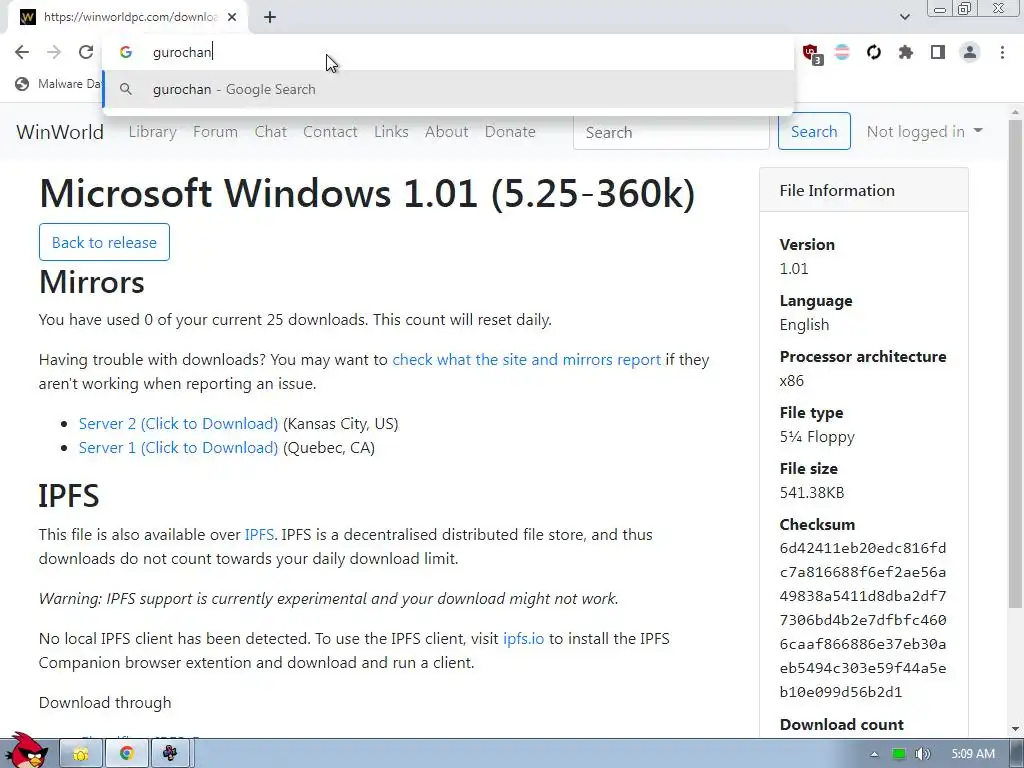Focus the WinWorld Search input field
The height and width of the screenshot is (768, 1024).
[671, 132]
